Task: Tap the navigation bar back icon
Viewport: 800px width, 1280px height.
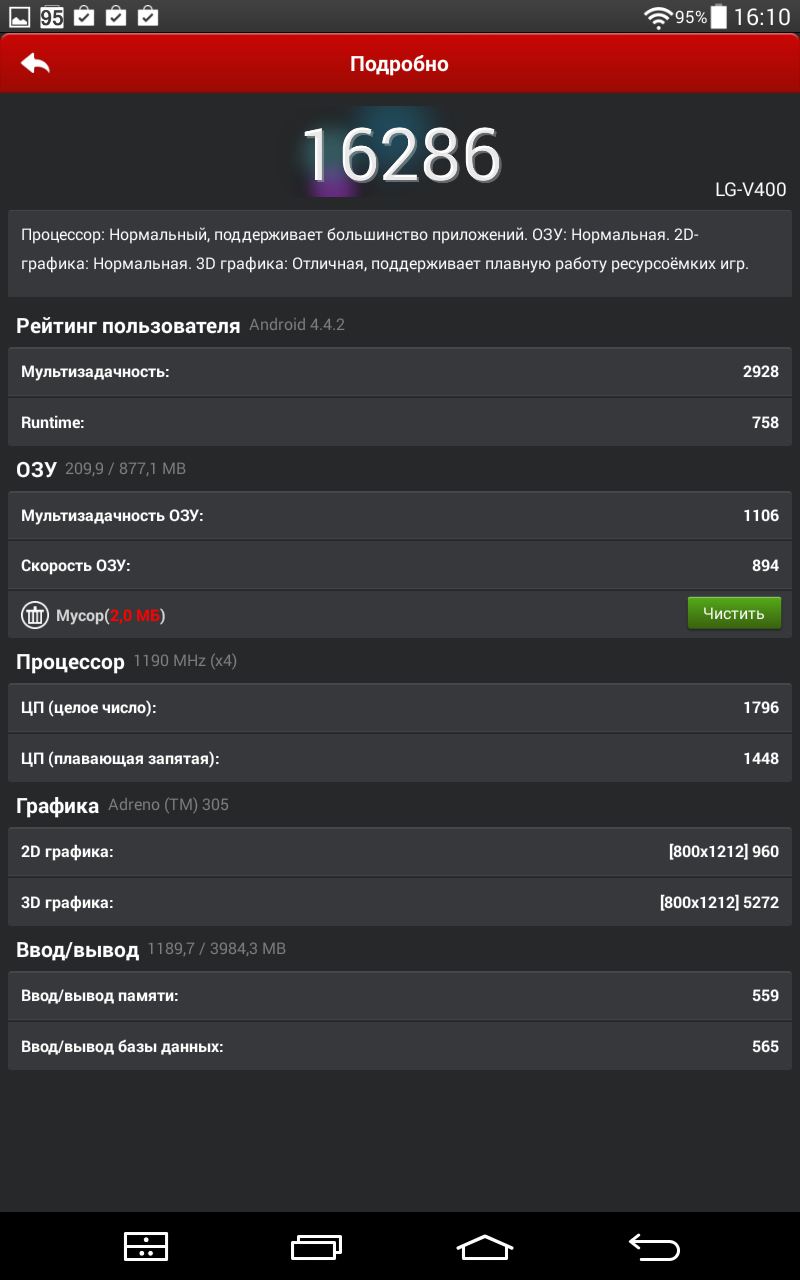Action: click(x=654, y=1246)
